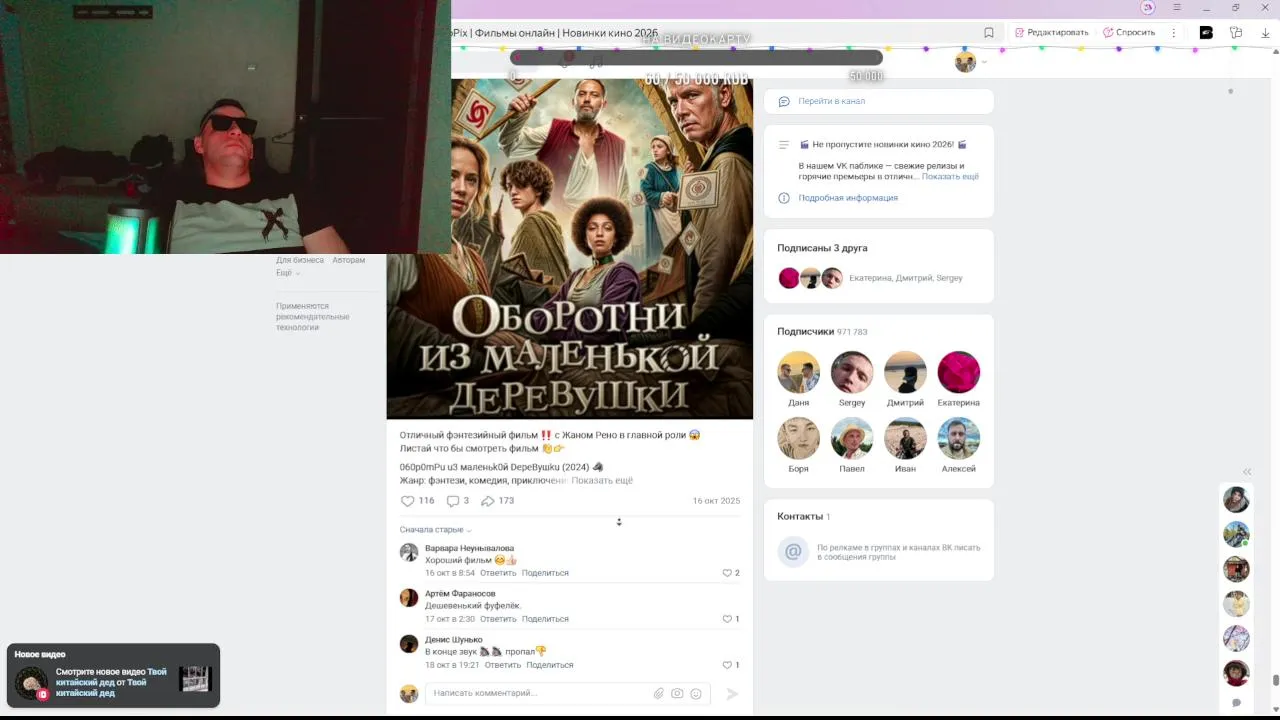Open the post comments icon showing 3
The width and height of the screenshot is (1280, 720).
coord(453,501)
